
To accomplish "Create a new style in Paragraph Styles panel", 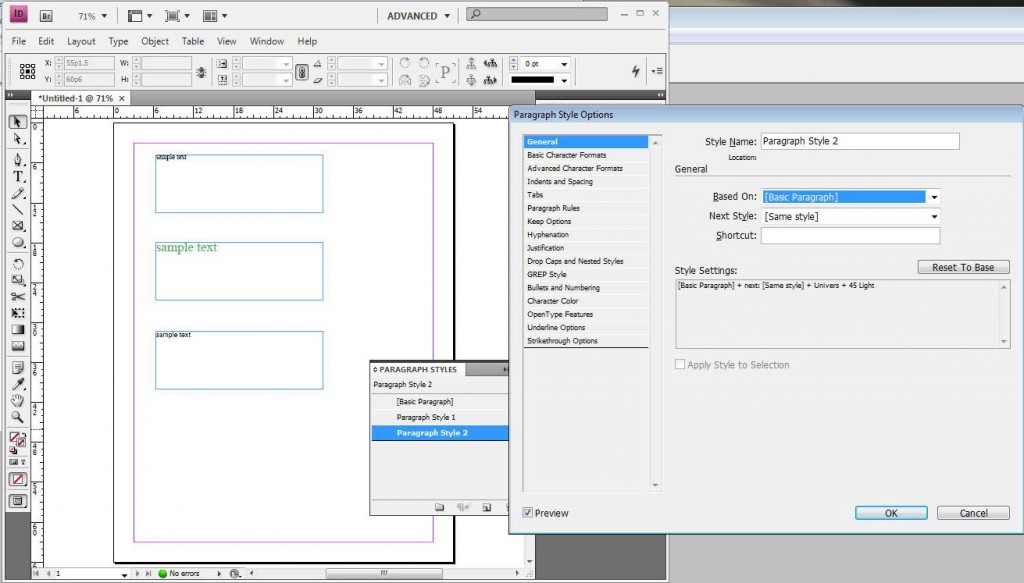I will click(x=487, y=507).
